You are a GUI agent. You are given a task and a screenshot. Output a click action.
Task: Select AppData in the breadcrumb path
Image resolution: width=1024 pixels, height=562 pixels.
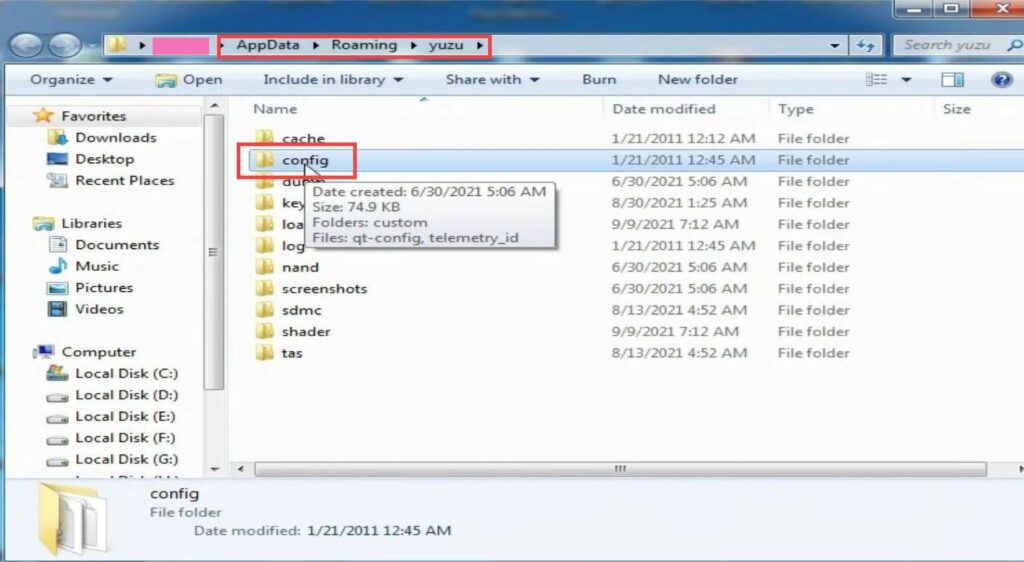pyautogui.click(x=268, y=45)
